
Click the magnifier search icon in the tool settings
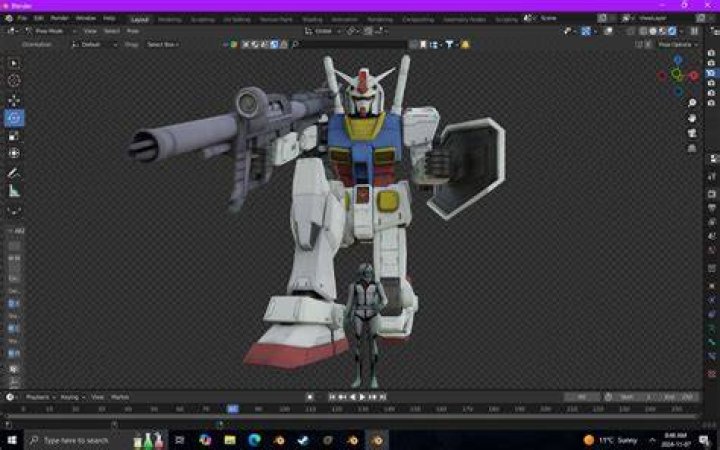[x=295, y=45]
